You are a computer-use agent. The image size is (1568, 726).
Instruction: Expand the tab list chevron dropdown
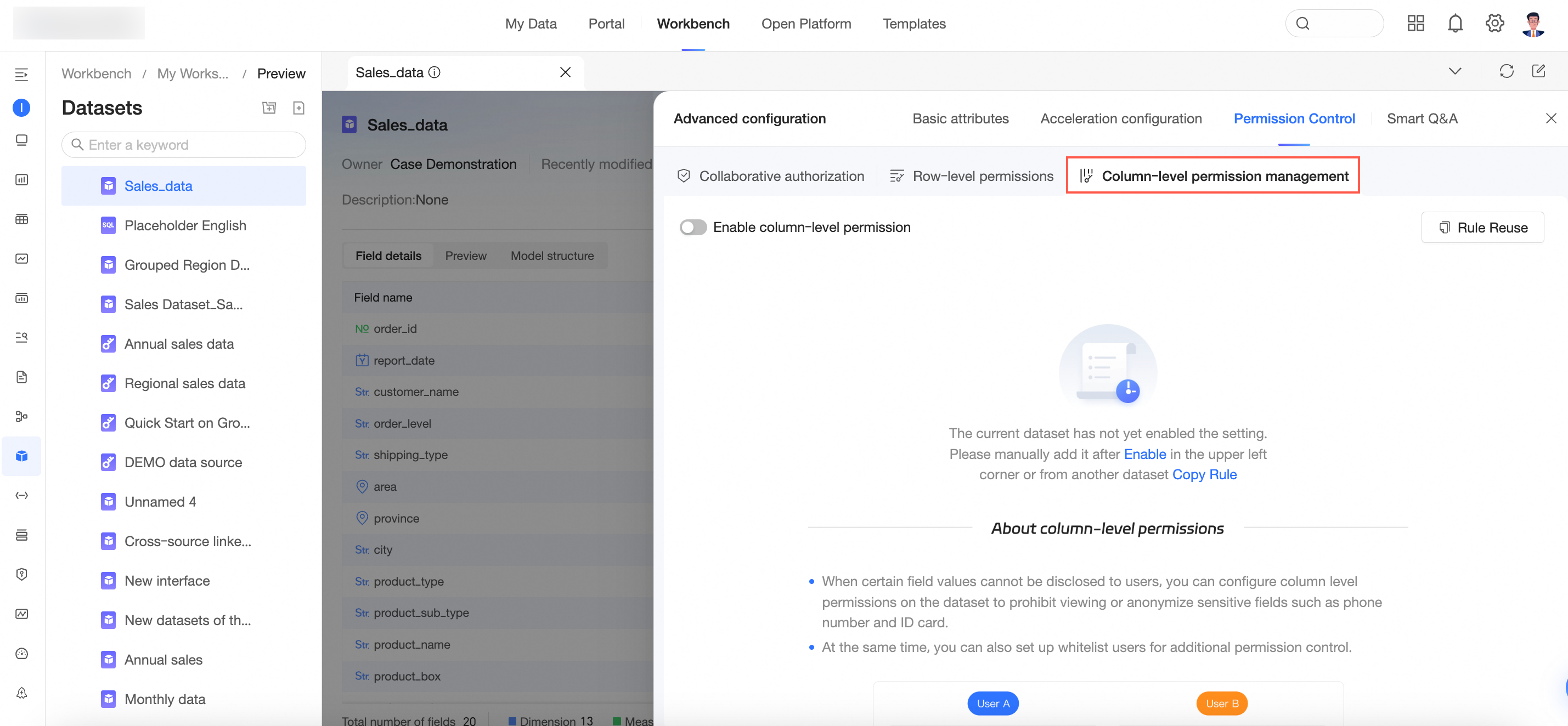tap(1454, 72)
